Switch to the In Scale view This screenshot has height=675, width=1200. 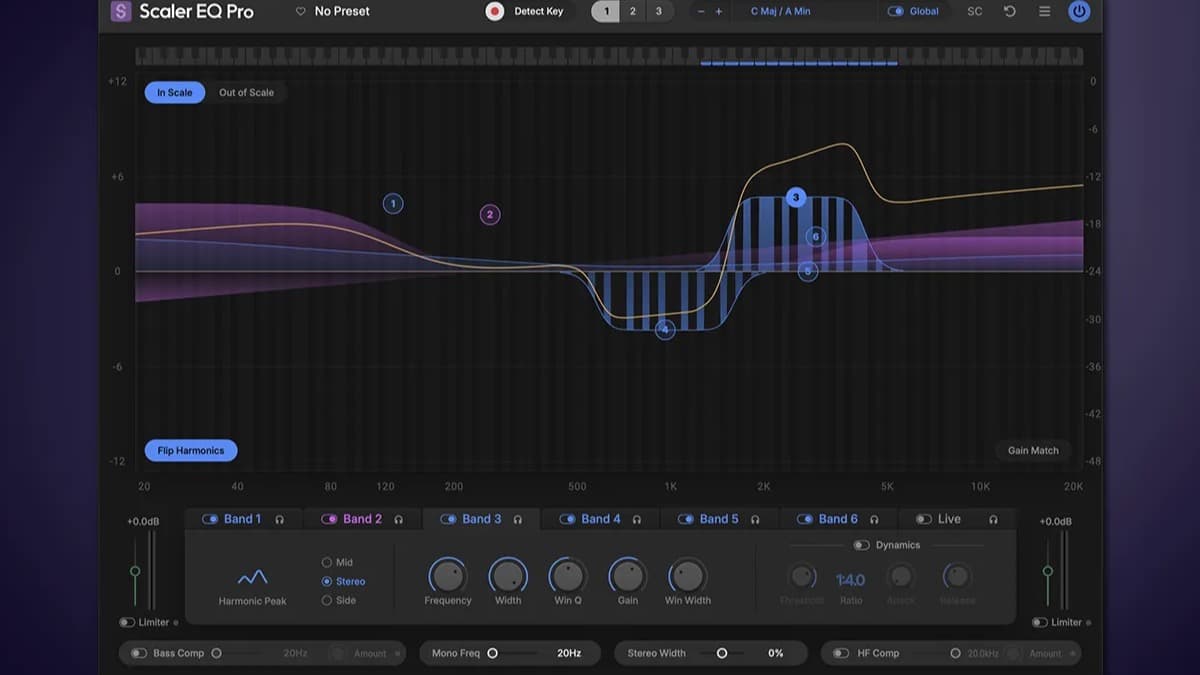pos(175,92)
